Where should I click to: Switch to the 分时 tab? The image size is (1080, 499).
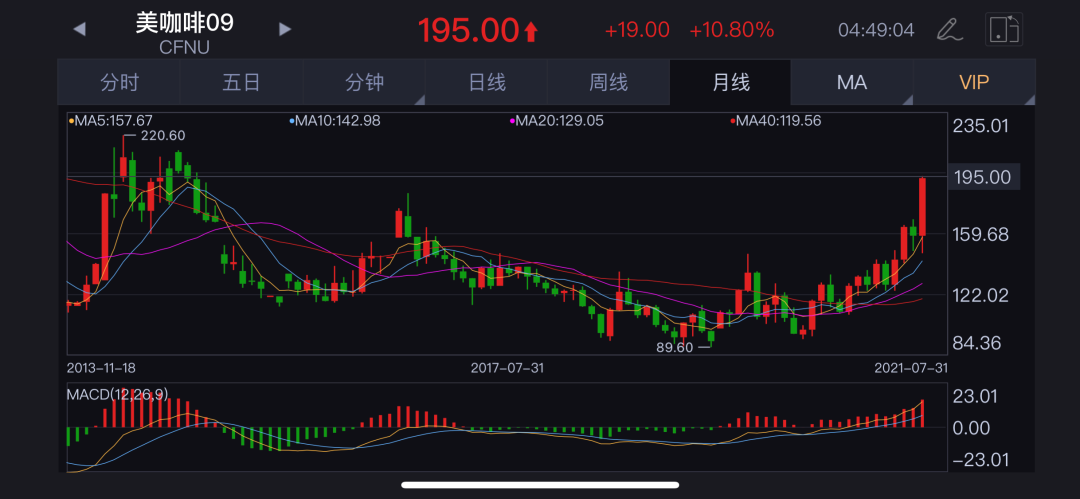coord(119,83)
